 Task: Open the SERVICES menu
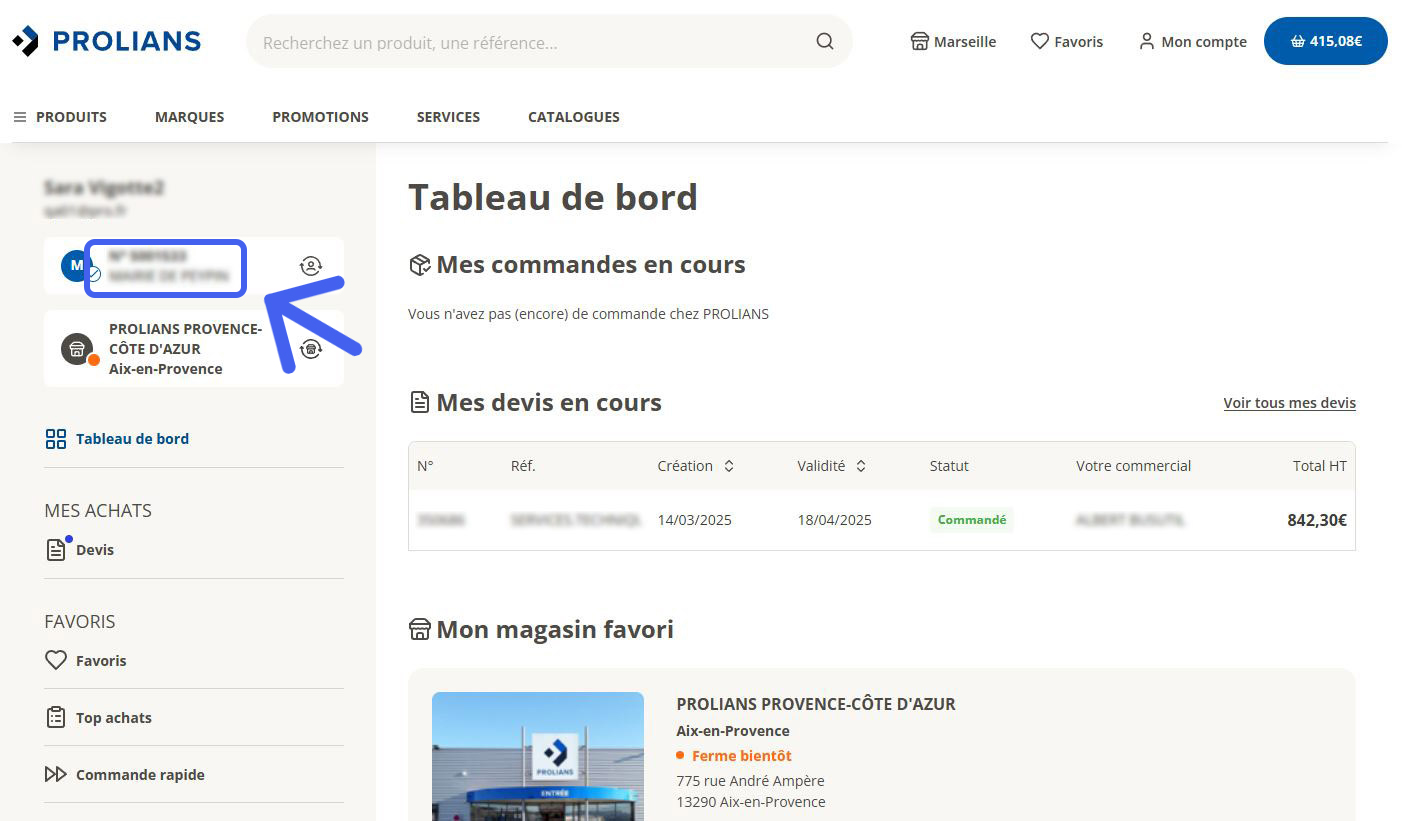point(449,117)
